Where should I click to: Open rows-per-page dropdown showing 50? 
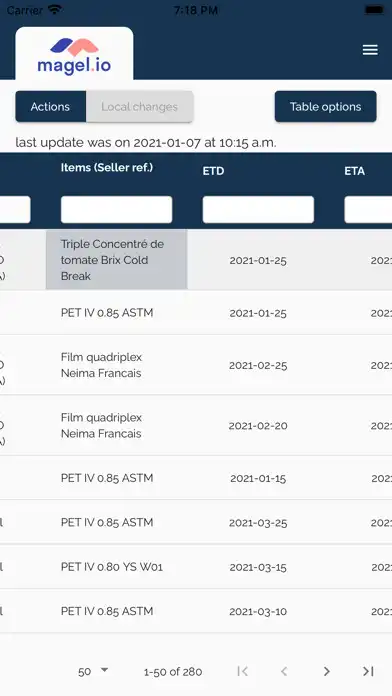(x=93, y=672)
